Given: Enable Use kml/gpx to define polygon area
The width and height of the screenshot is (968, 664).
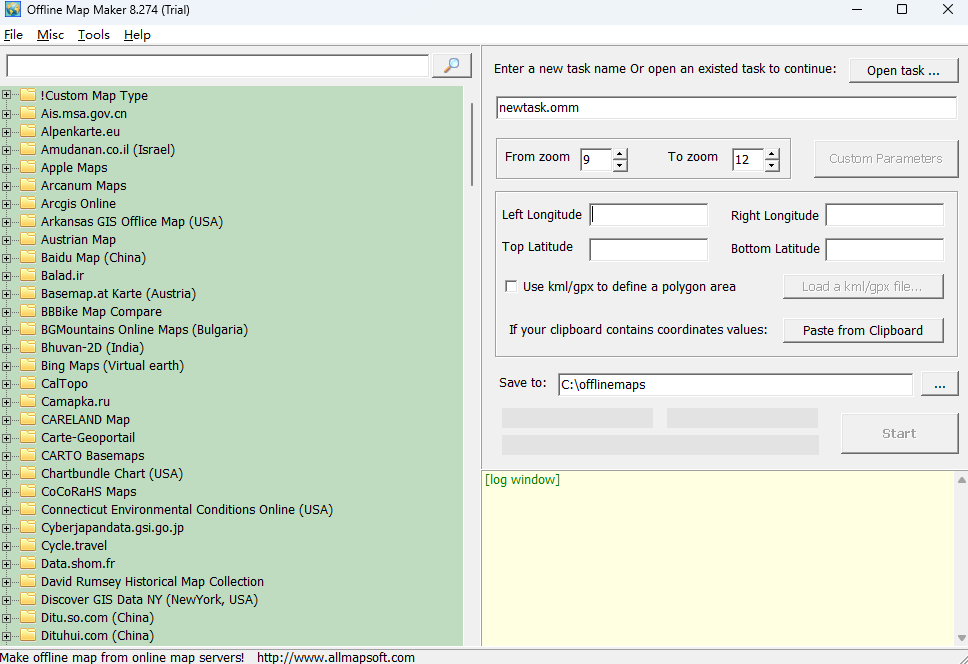Looking at the screenshot, I should click(x=511, y=287).
